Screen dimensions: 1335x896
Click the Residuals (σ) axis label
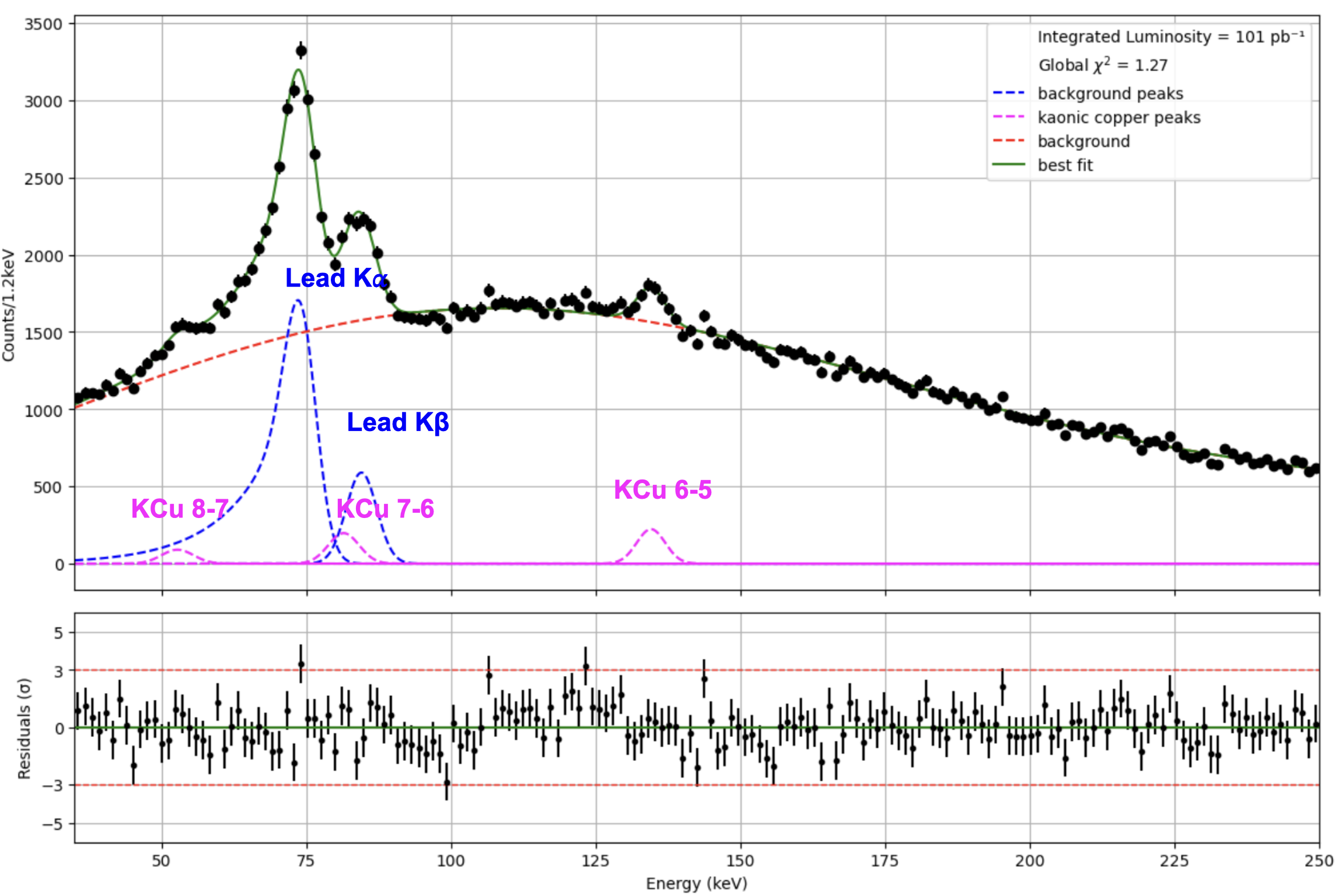24,729
